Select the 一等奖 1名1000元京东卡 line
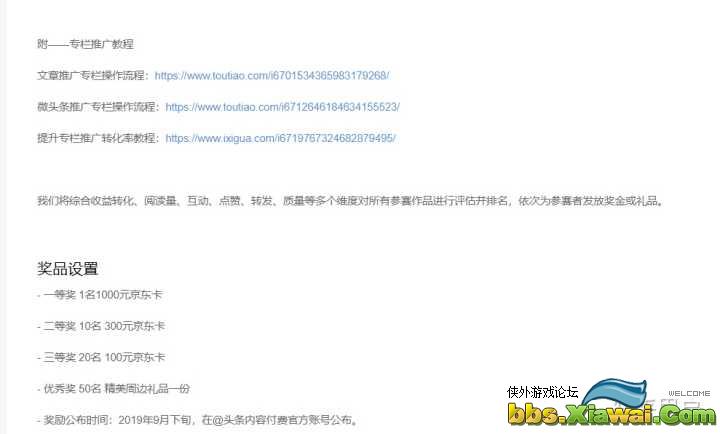Screen dimensions: 720x434 click(x=100, y=294)
